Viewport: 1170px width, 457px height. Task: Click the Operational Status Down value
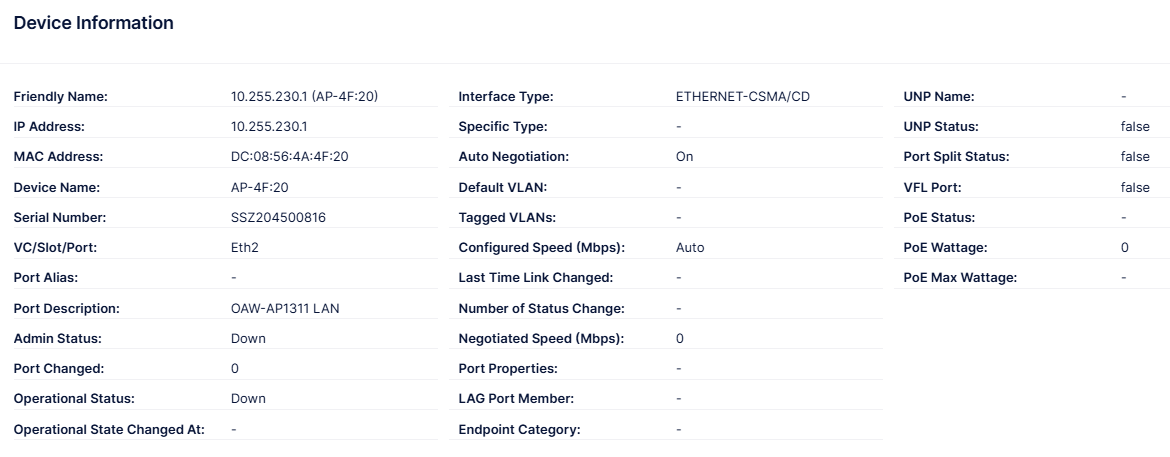(248, 398)
